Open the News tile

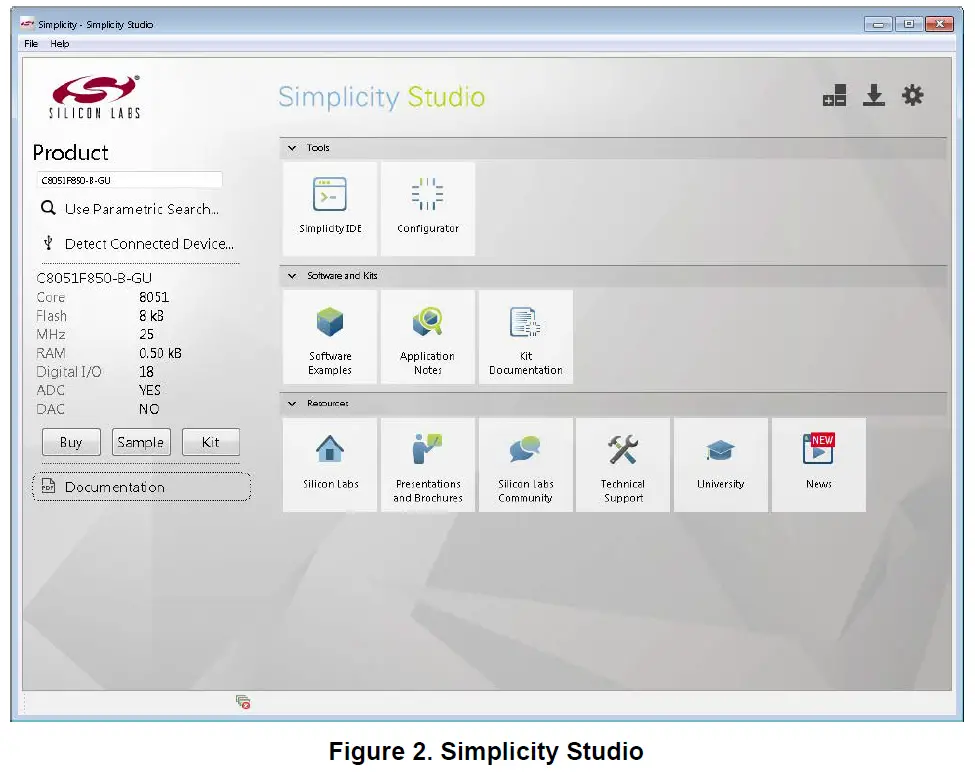(818, 464)
